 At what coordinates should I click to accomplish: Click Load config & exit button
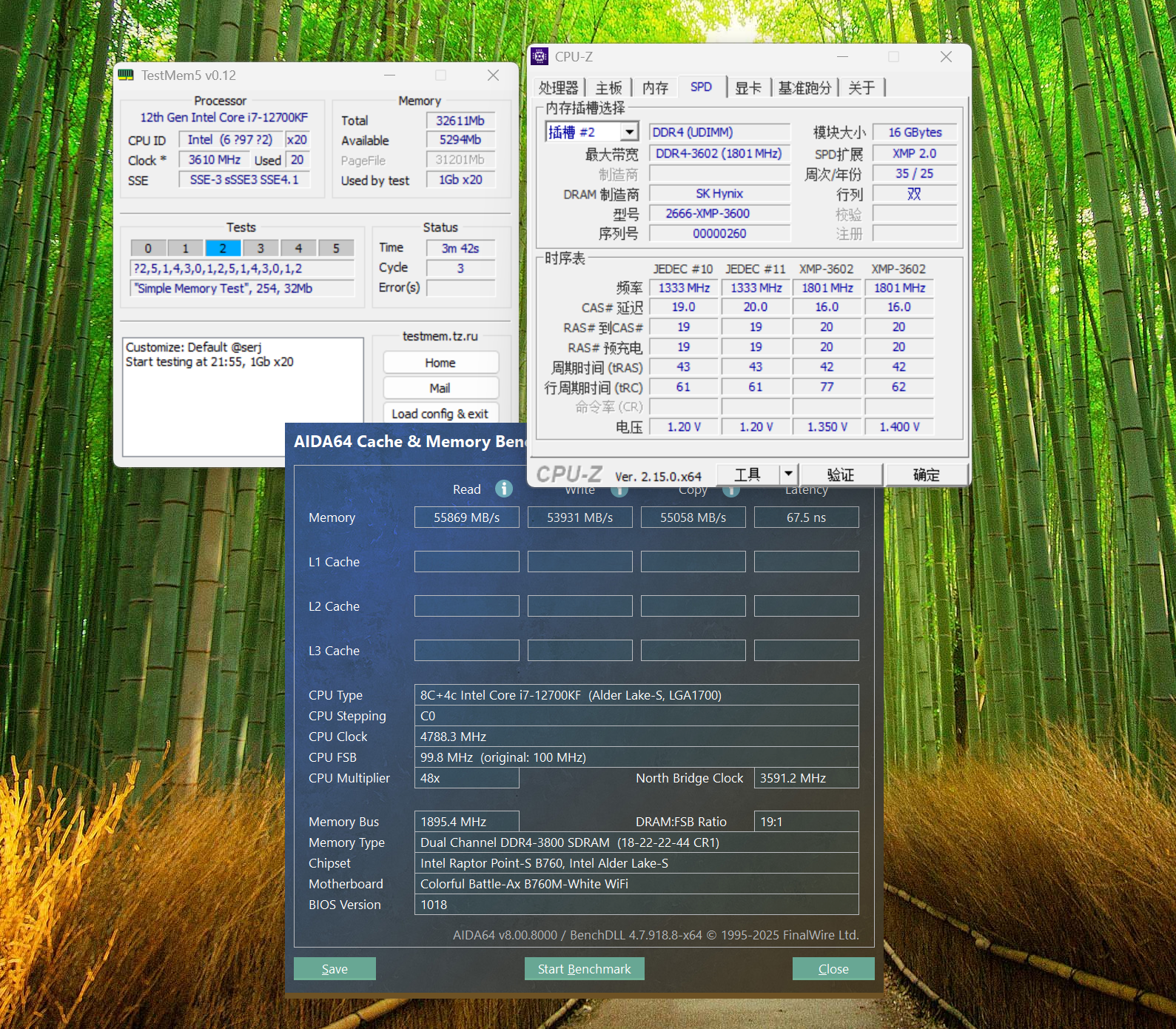(x=440, y=414)
